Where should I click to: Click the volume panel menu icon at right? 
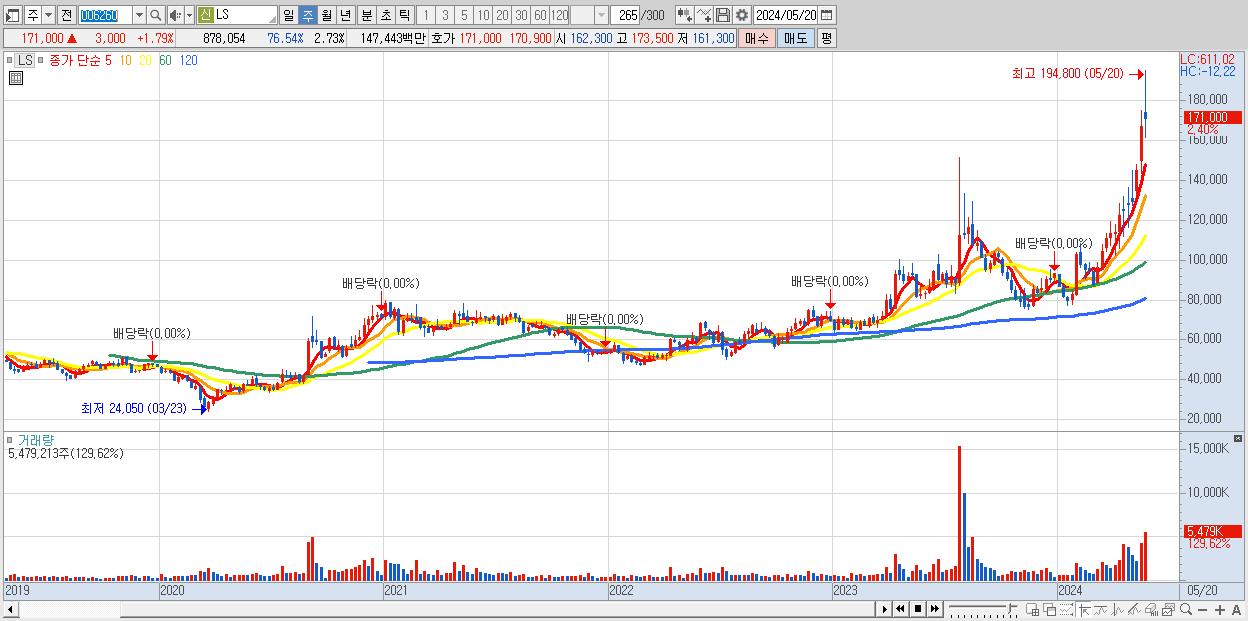click(1239, 439)
